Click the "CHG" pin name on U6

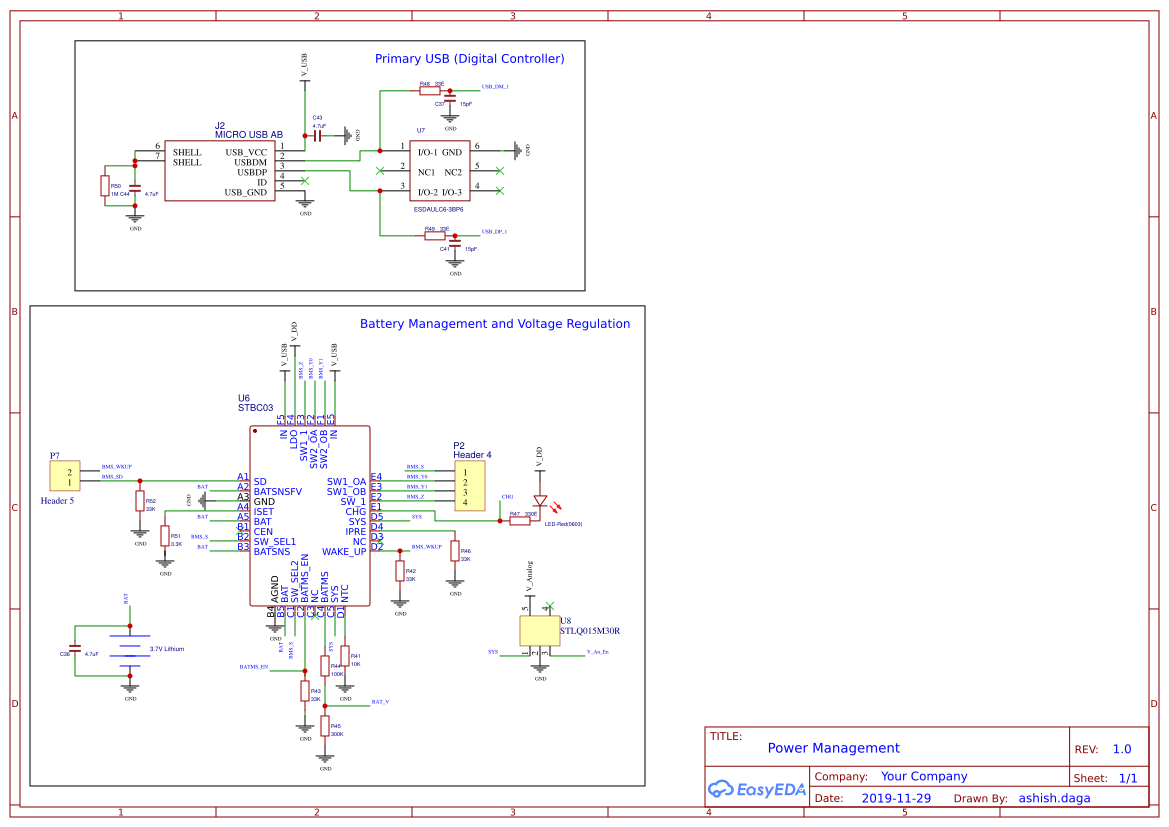[356, 512]
